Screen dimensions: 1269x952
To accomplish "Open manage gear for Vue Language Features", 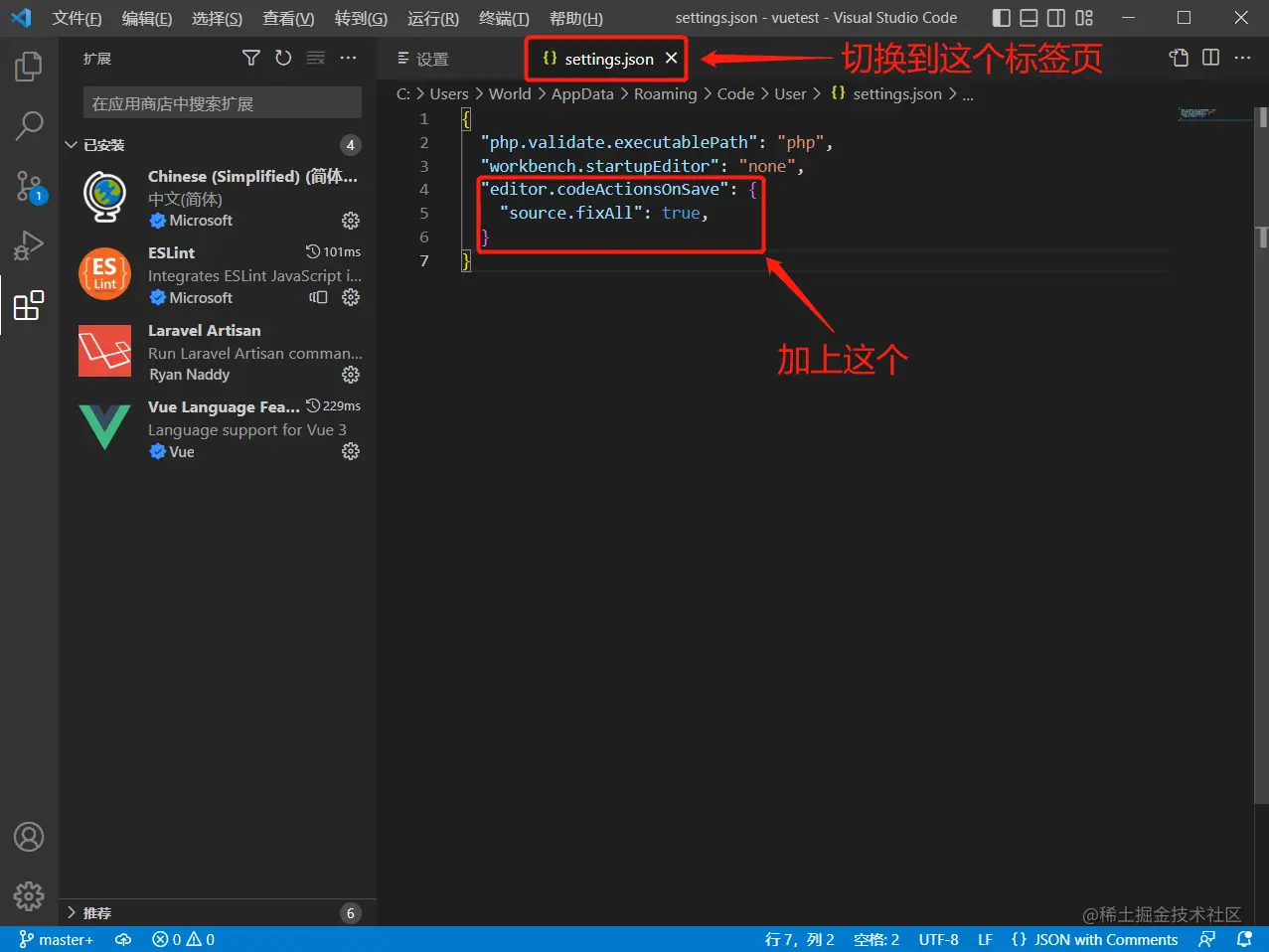I will click(x=351, y=451).
